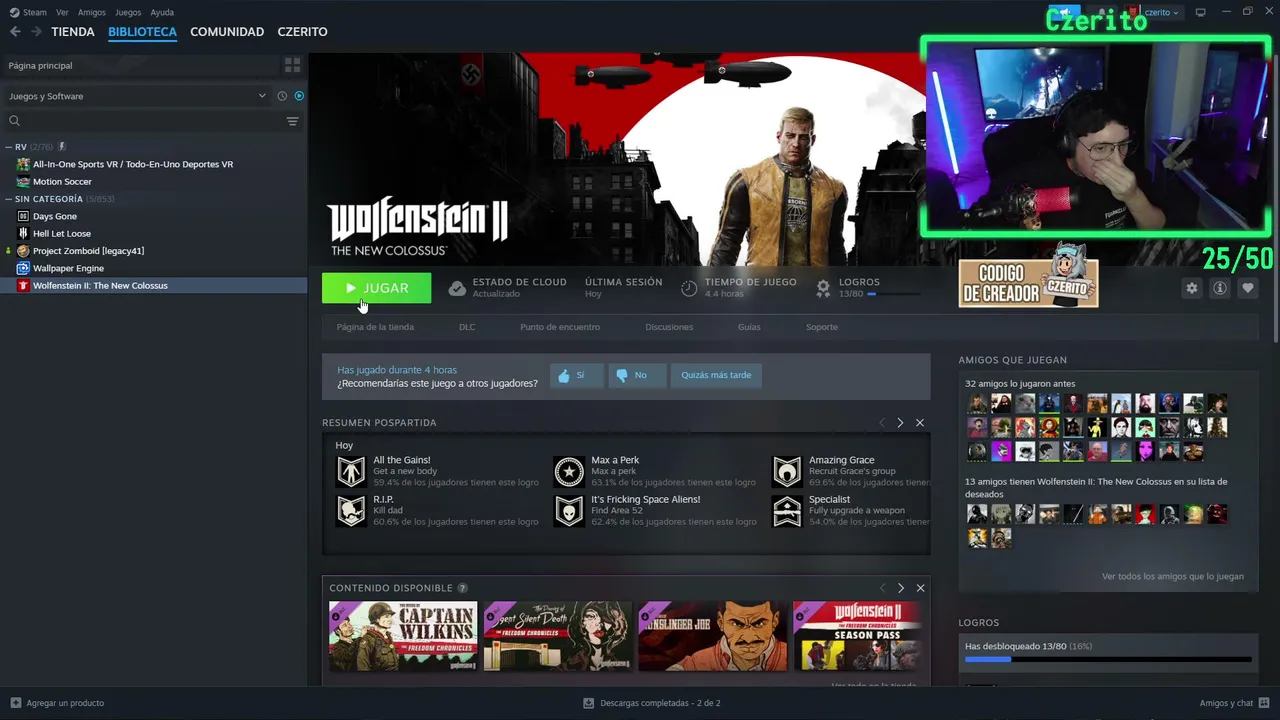
Task: Go to TIENDA tab
Action: [x=73, y=32]
